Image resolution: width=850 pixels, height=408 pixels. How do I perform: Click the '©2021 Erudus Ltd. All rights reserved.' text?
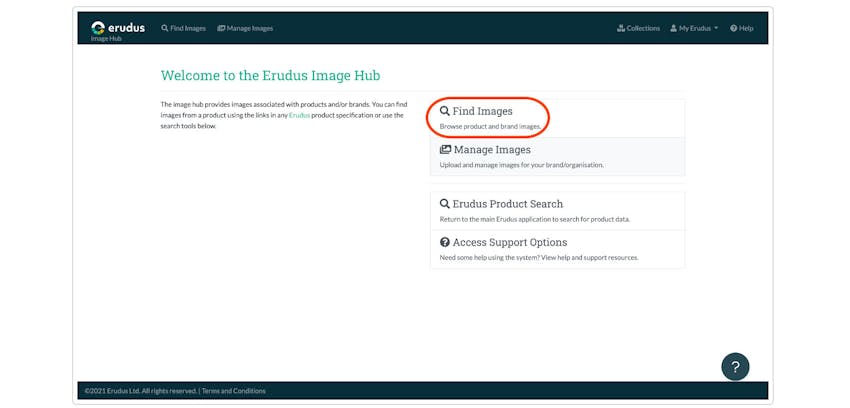click(141, 391)
